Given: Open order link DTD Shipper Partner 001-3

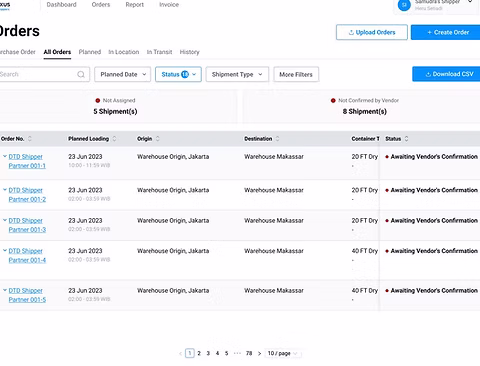Looking at the screenshot, I should coord(27,225).
